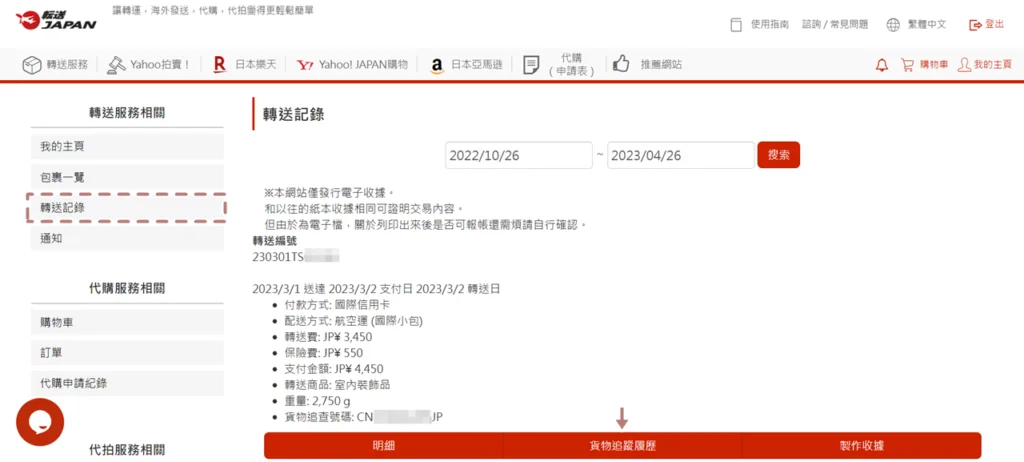
Task: Select 包裹一覽 in the sidebar
Action: (127, 177)
